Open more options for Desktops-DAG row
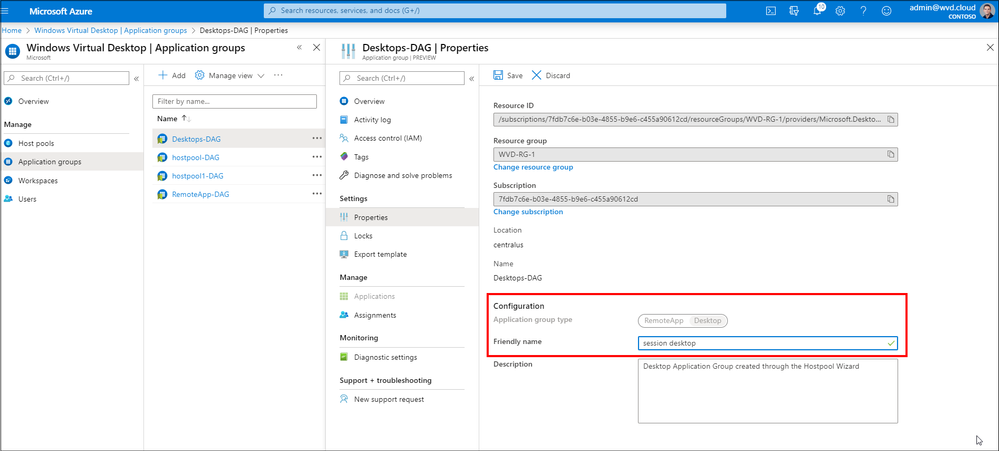Viewport: 999px width, 451px height. (x=317, y=138)
